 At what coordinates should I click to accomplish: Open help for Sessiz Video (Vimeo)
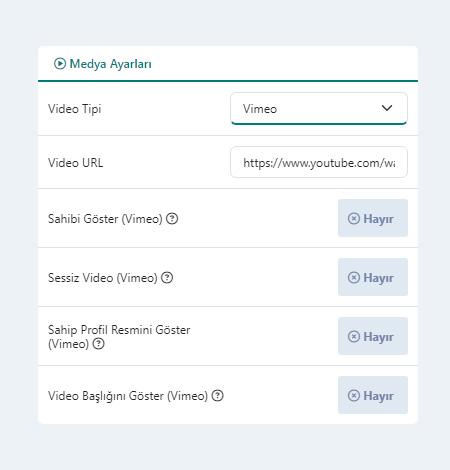tap(167, 278)
